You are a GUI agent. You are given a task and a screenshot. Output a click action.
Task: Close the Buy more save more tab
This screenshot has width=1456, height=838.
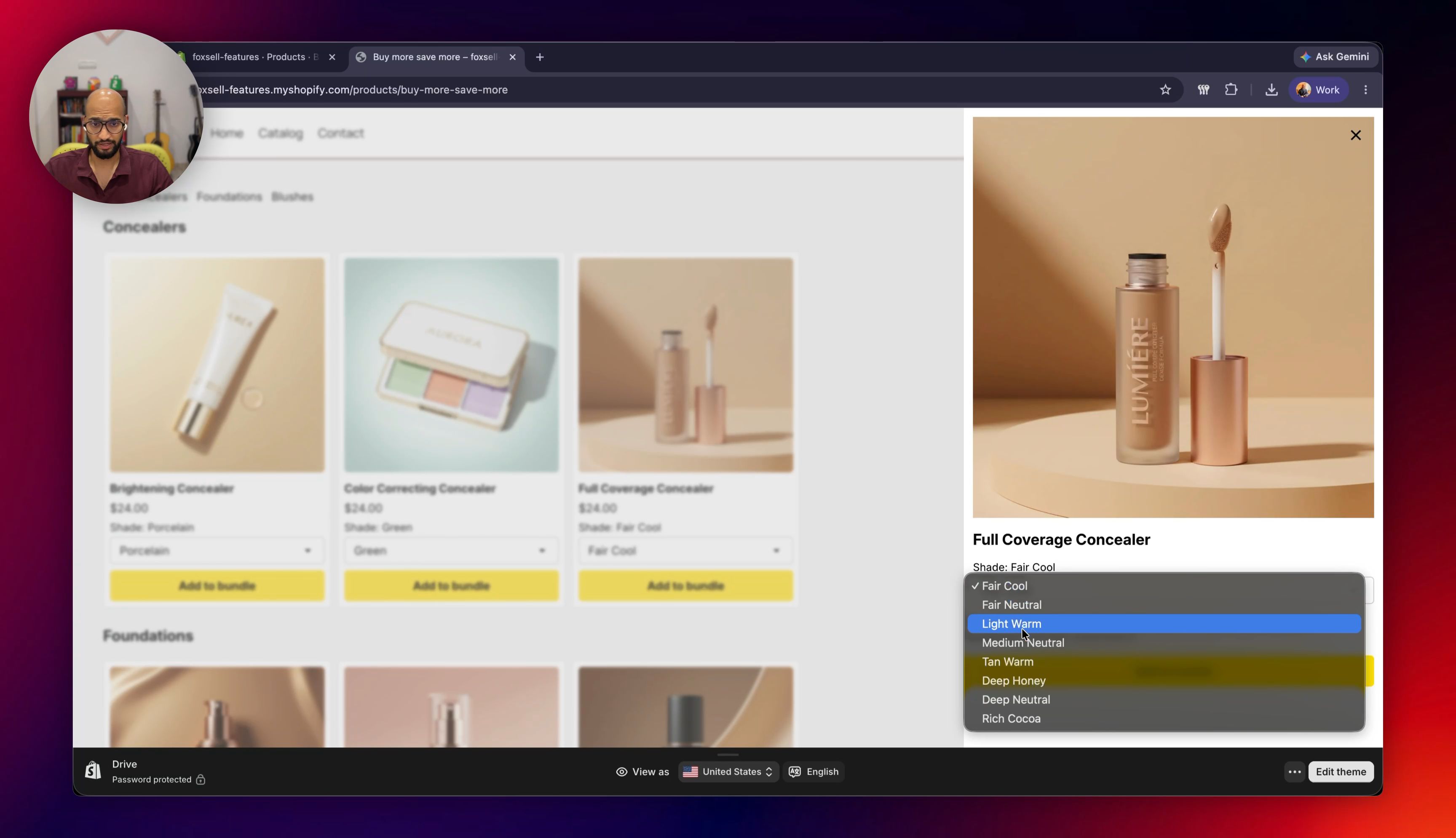point(512,57)
